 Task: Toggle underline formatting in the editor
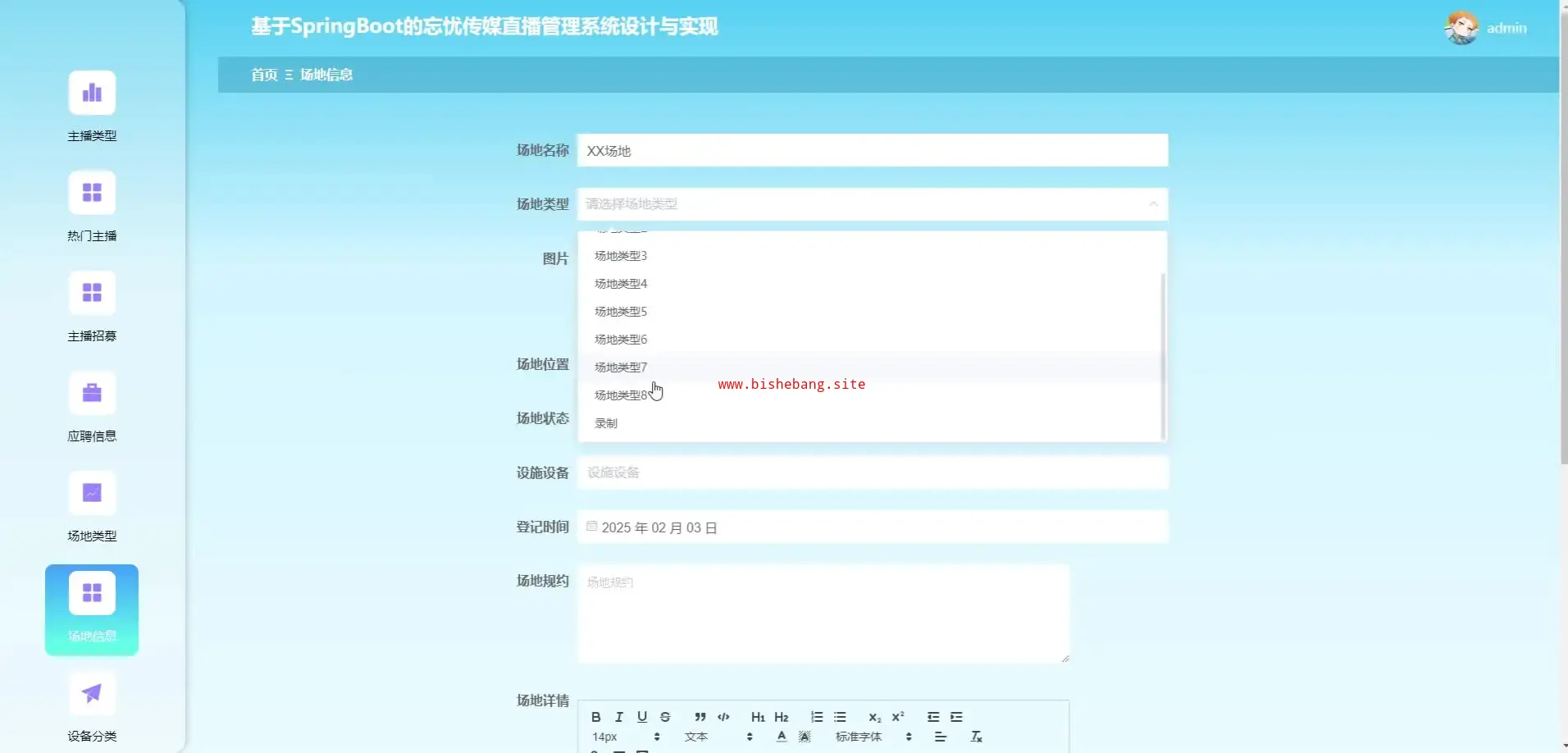coord(642,717)
